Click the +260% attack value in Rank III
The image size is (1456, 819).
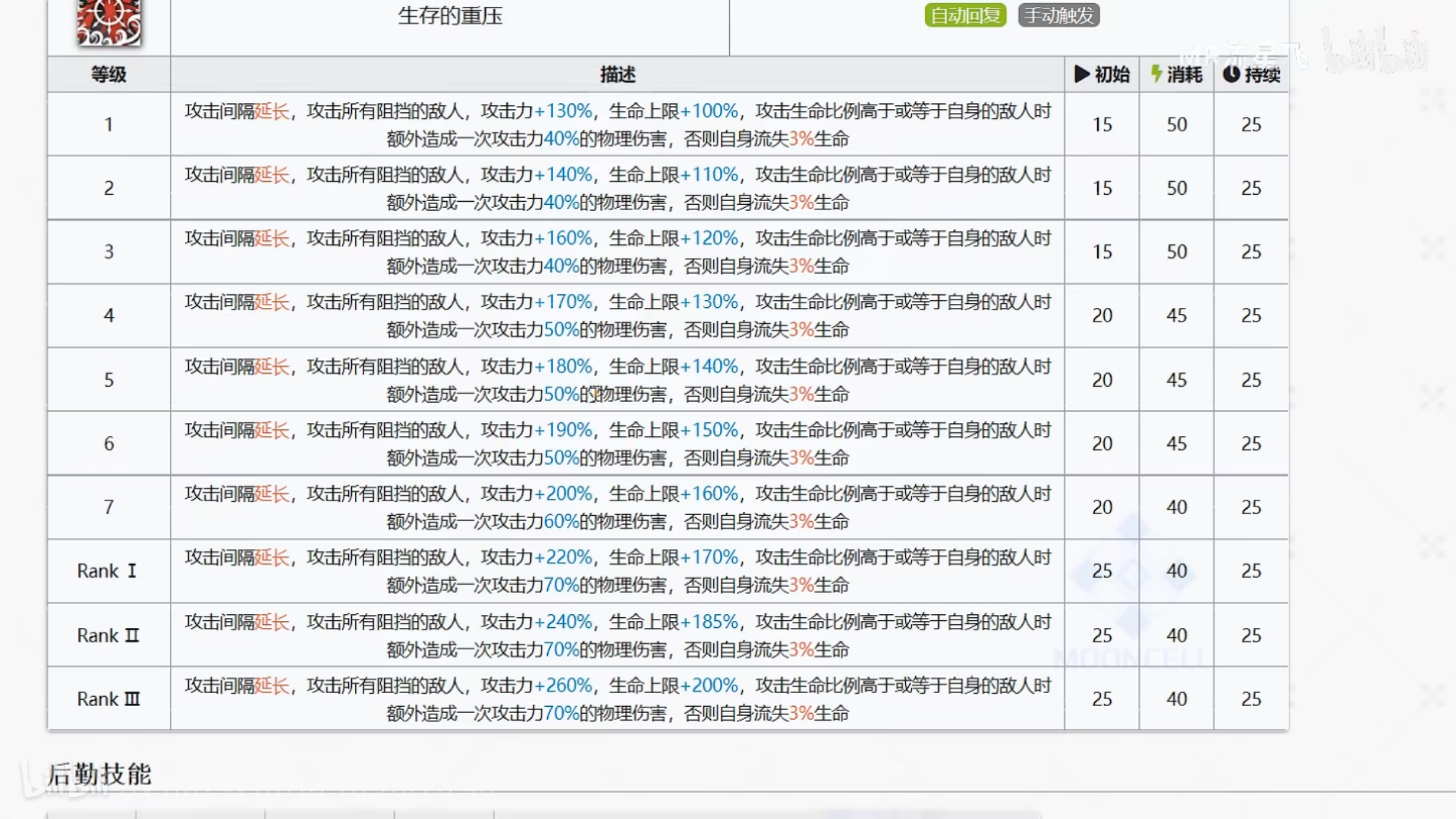click(x=563, y=686)
